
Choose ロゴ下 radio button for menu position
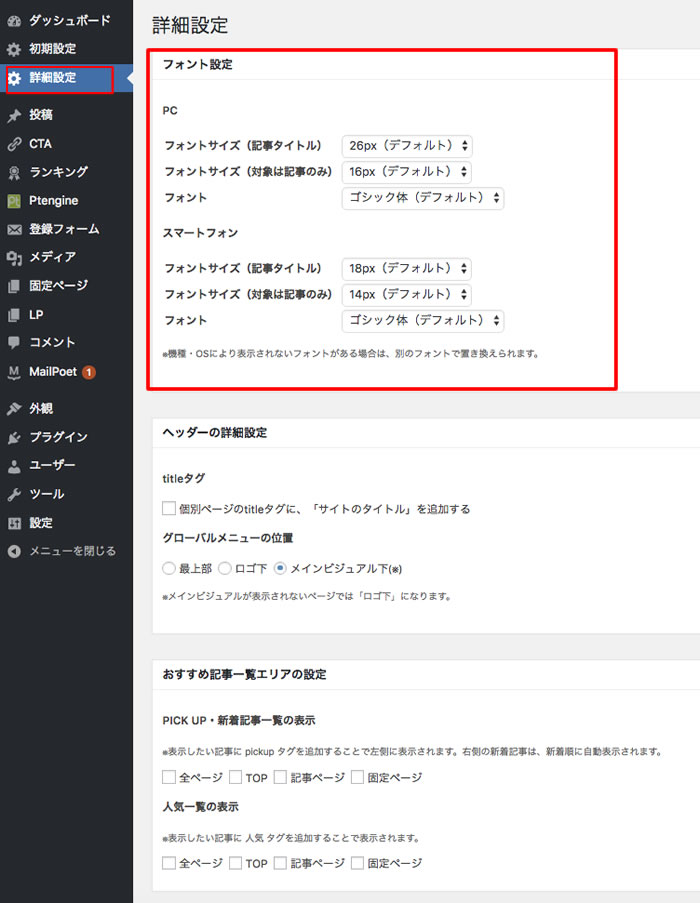[225, 568]
